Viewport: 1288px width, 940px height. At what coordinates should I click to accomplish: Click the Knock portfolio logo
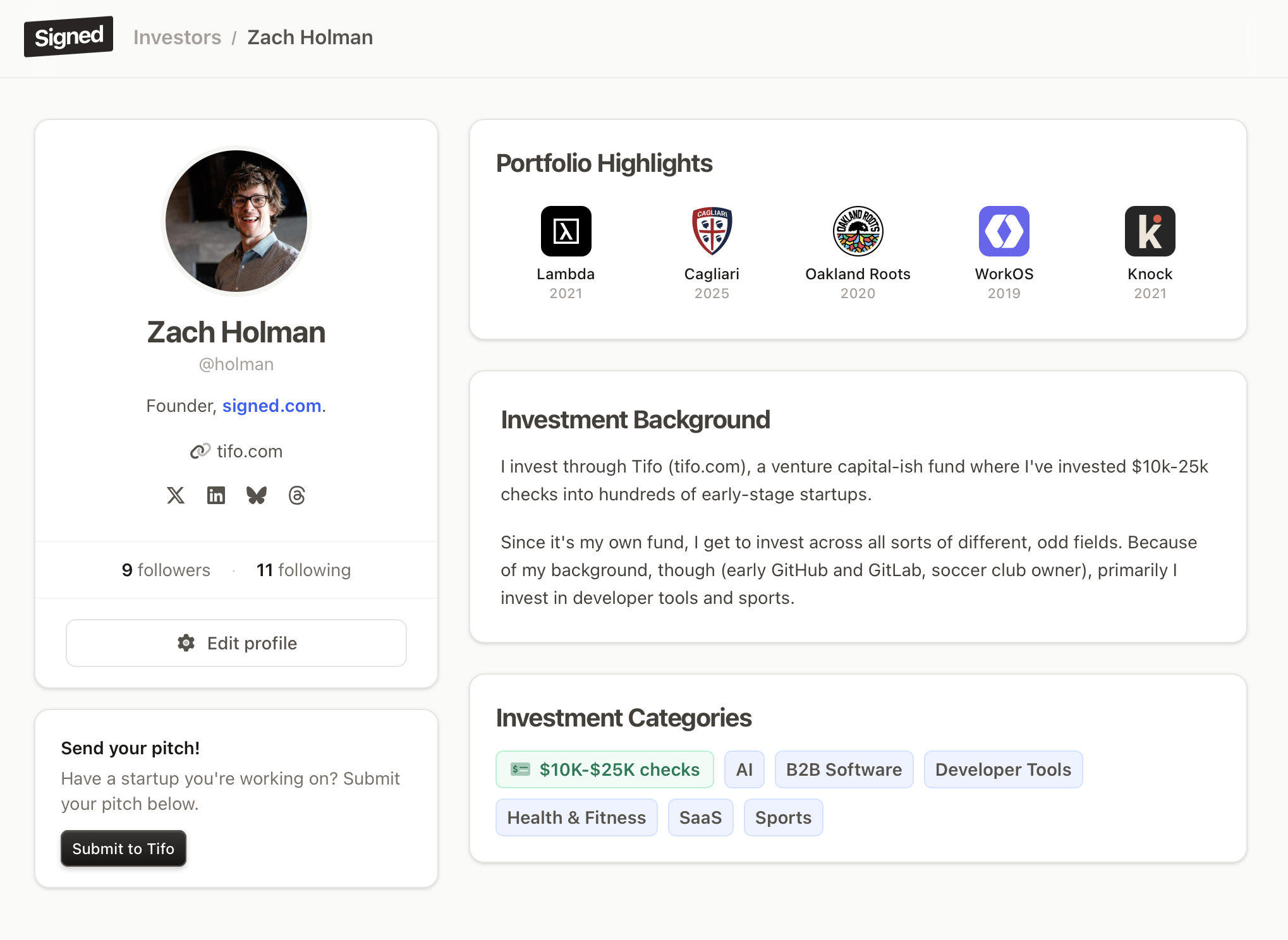(x=1150, y=231)
